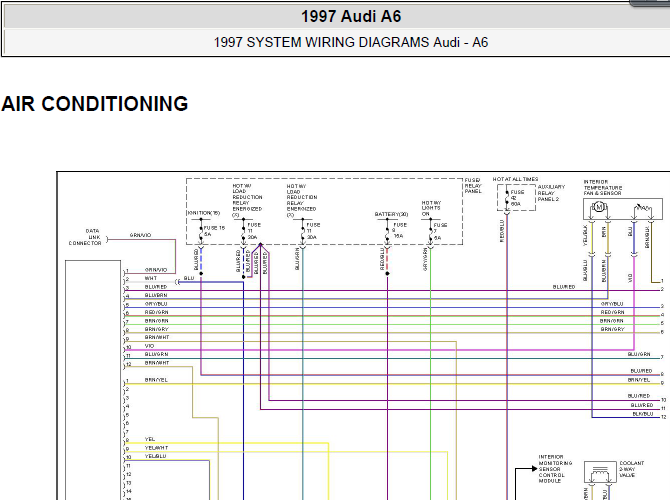Select the "VIO" label at pin 10
Viewport: 670px width, 500px height.
point(149,346)
